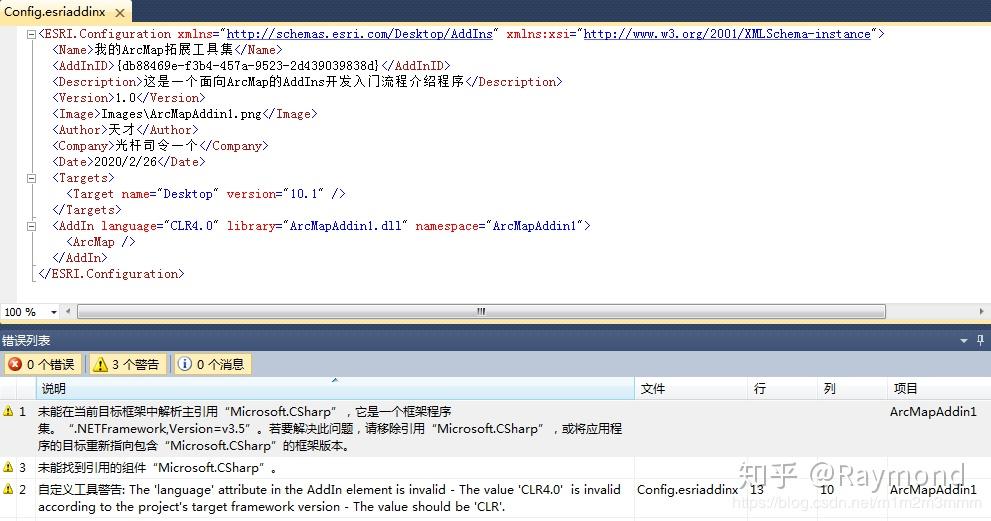Click the CLR4.0 language attribute value

pos(192,226)
